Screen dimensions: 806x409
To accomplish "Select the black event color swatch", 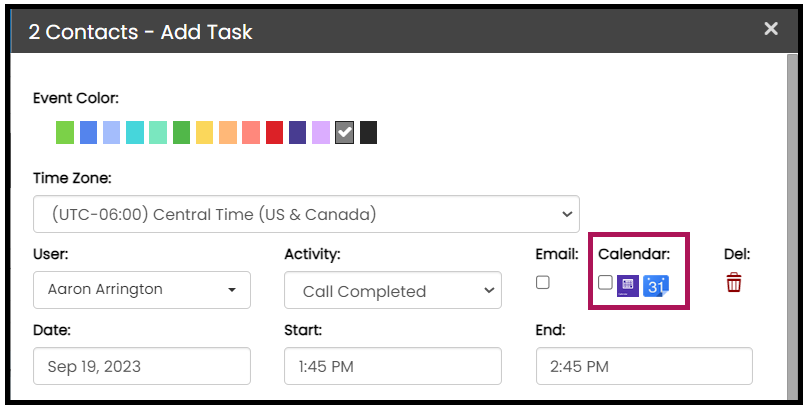I will (x=368, y=133).
